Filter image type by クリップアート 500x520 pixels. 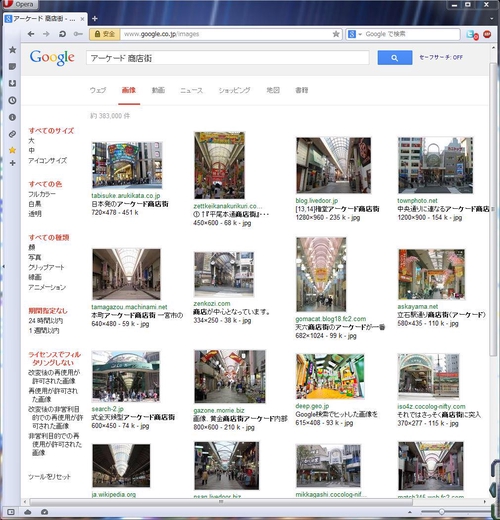(x=46, y=267)
